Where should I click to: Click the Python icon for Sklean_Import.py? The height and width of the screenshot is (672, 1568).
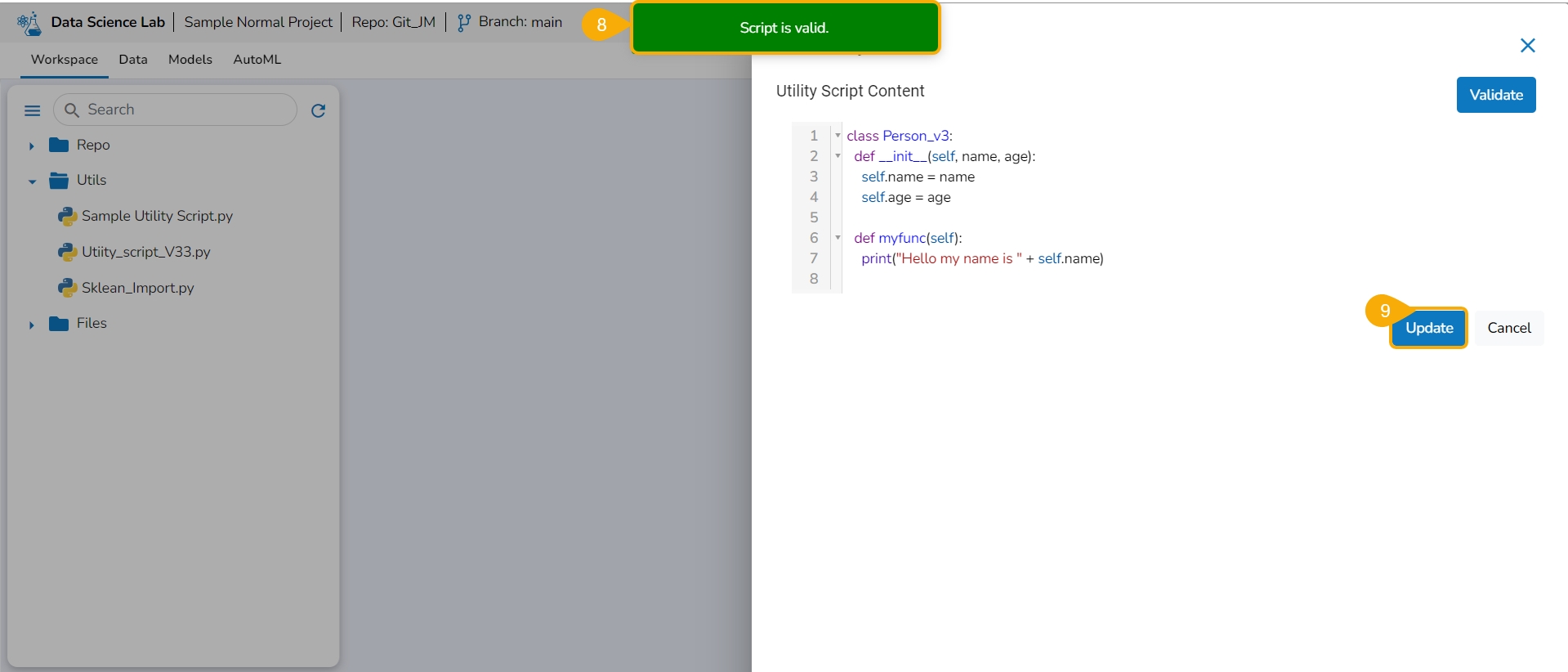point(67,289)
